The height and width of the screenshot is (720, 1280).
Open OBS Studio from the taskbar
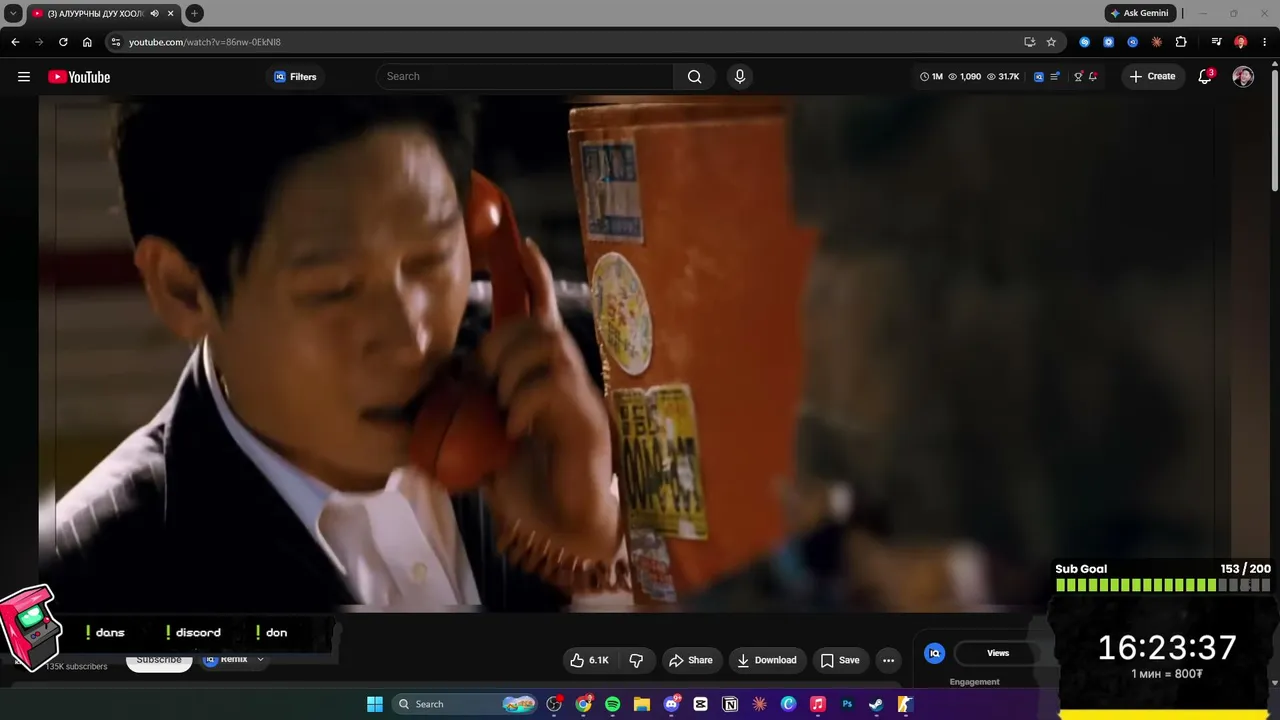(554, 704)
